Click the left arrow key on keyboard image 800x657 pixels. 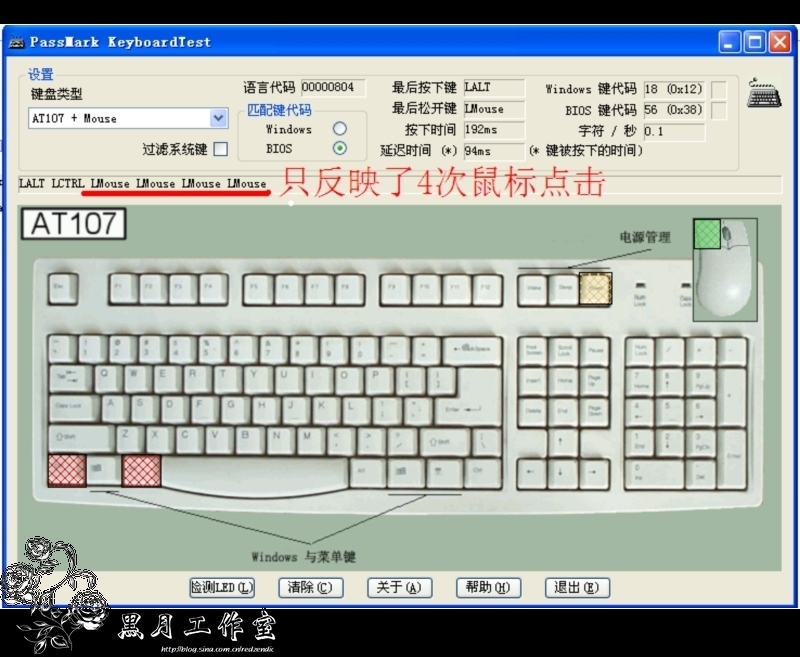click(x=532, y=474)
